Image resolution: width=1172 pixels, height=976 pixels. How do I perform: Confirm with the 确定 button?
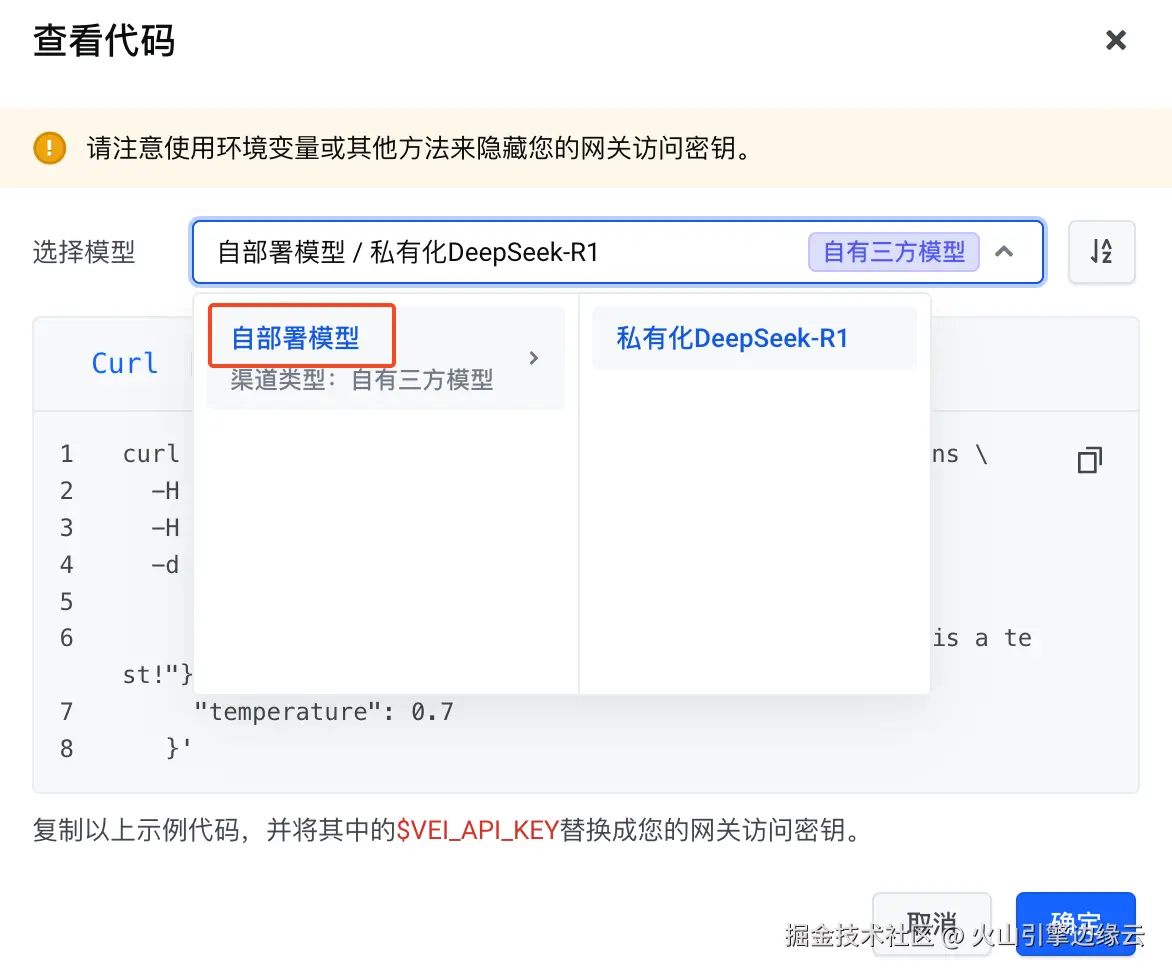pyautogui.click(x=1076, y=924)
